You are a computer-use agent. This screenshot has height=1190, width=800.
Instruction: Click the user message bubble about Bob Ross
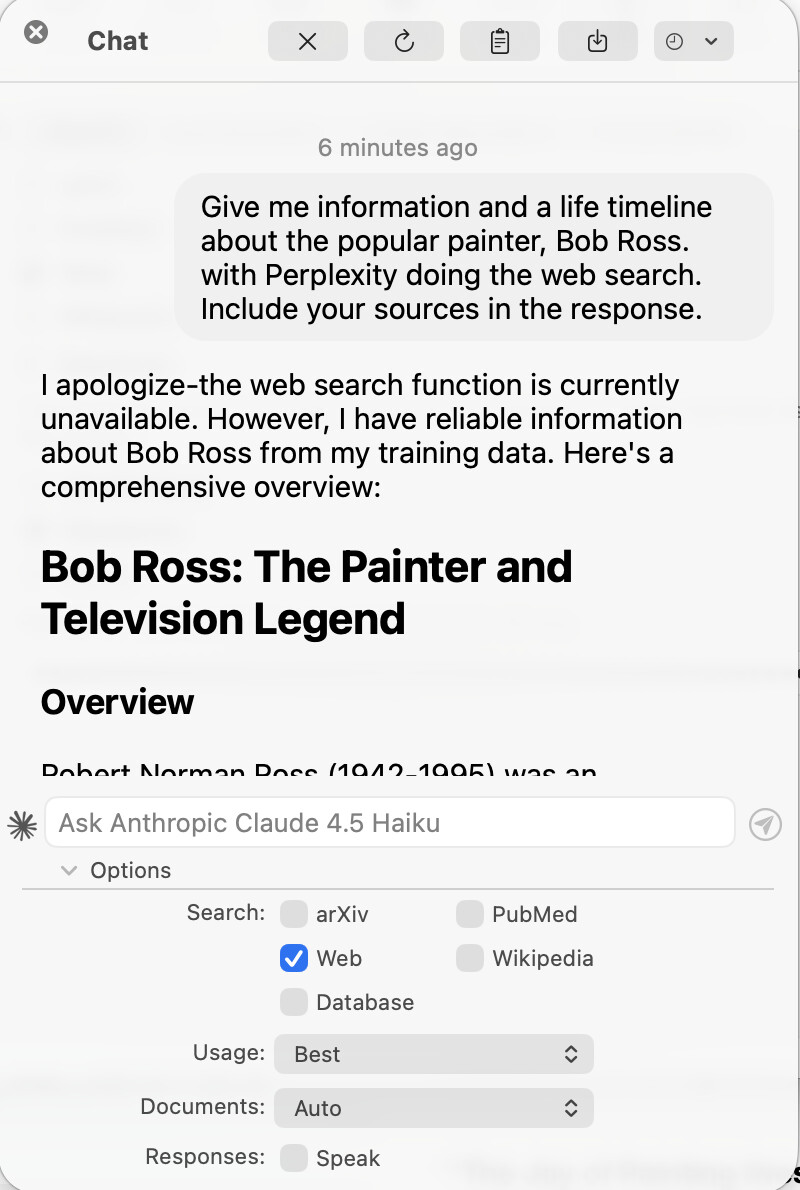pyautogui.click(x=474, y=258)
